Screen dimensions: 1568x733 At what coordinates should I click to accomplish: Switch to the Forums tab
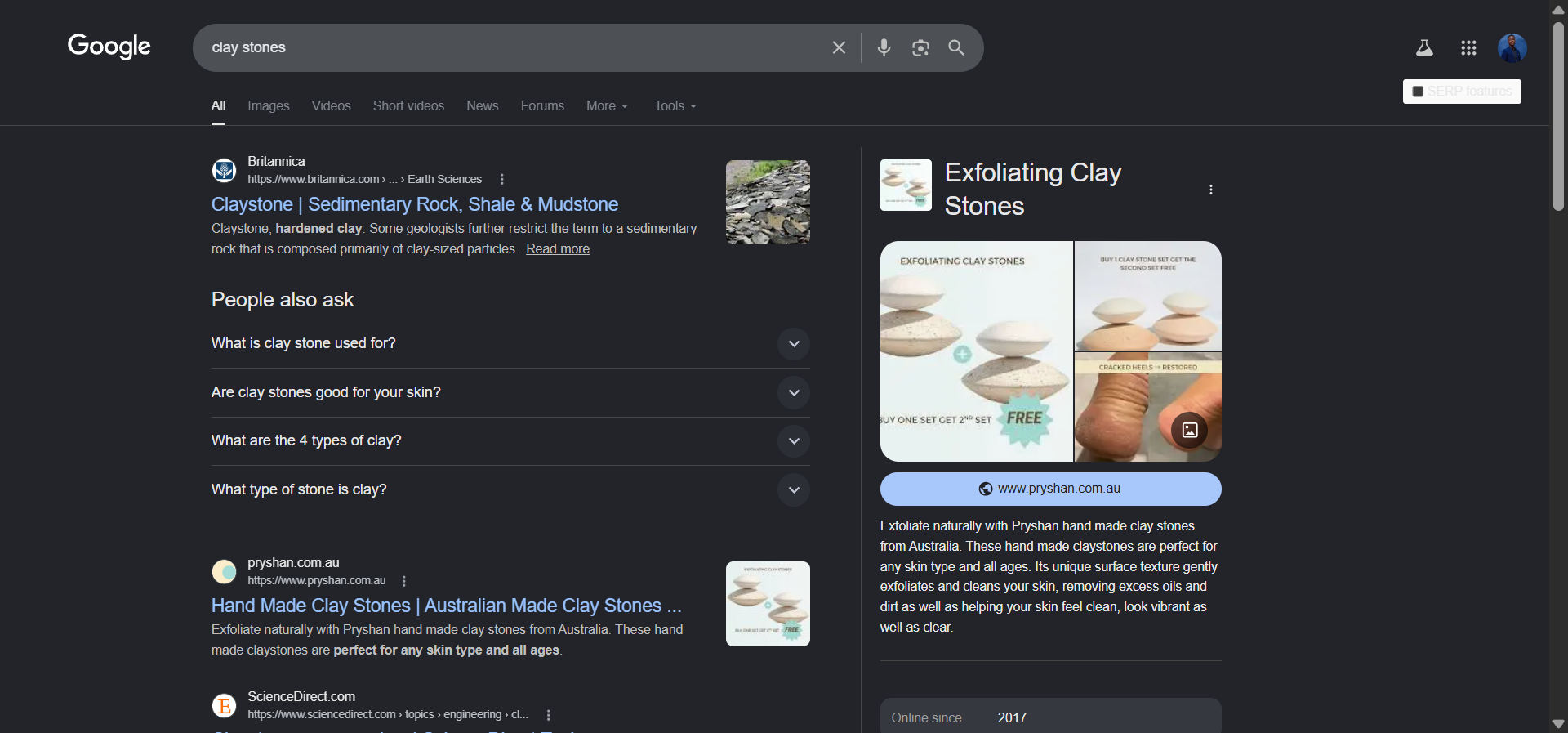click(542, 106)
